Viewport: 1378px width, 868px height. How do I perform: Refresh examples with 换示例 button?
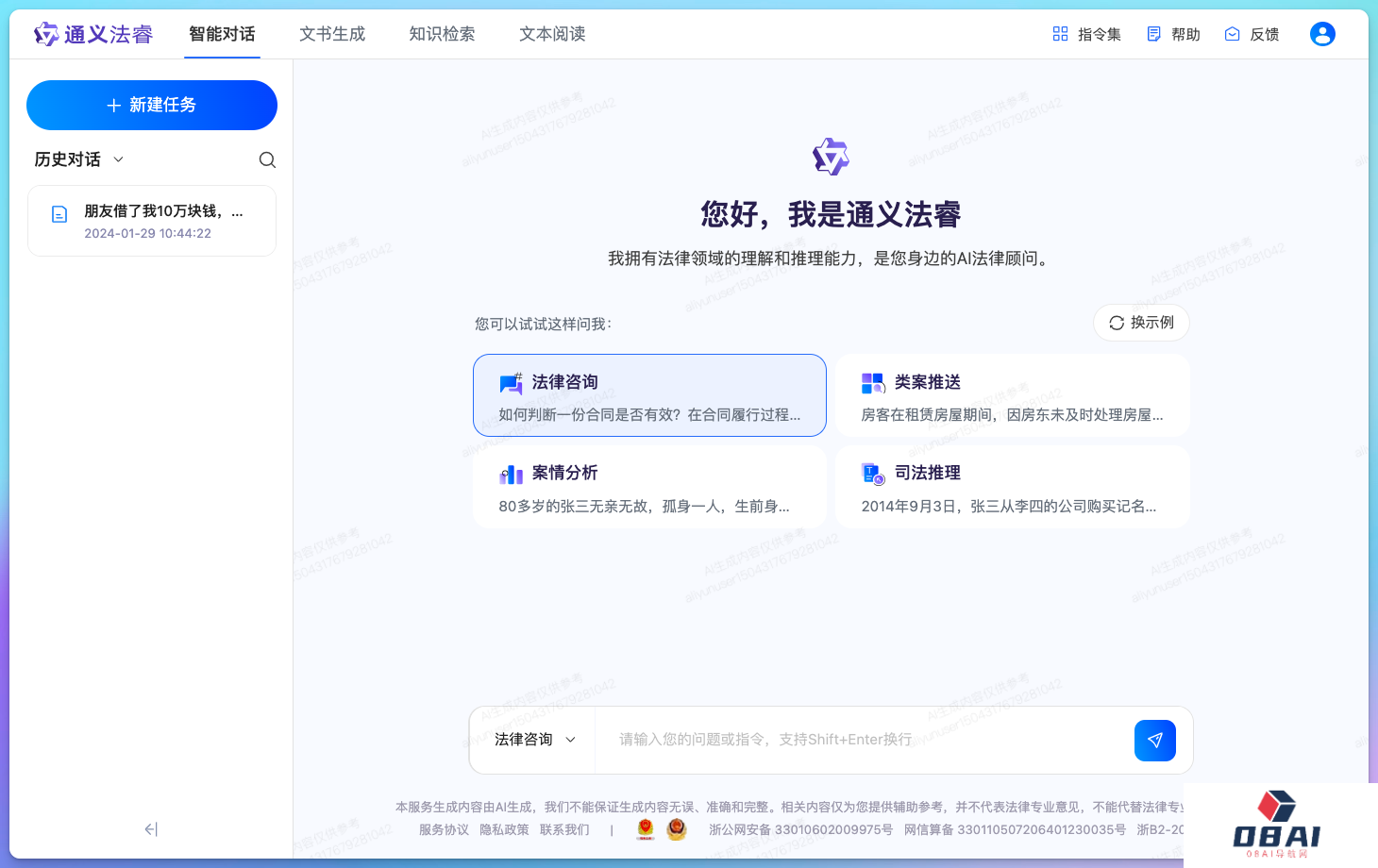tap(1141, 323)
